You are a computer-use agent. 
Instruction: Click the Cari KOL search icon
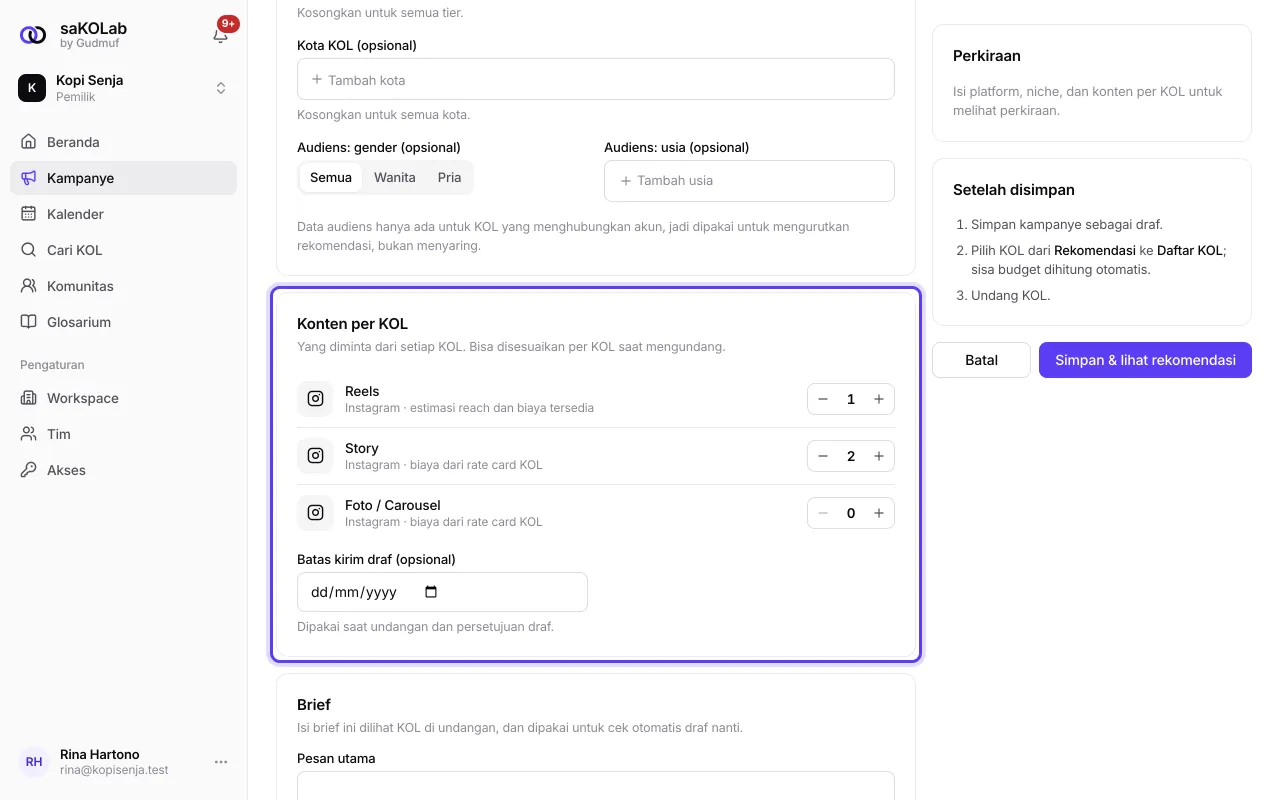point(29,250)
